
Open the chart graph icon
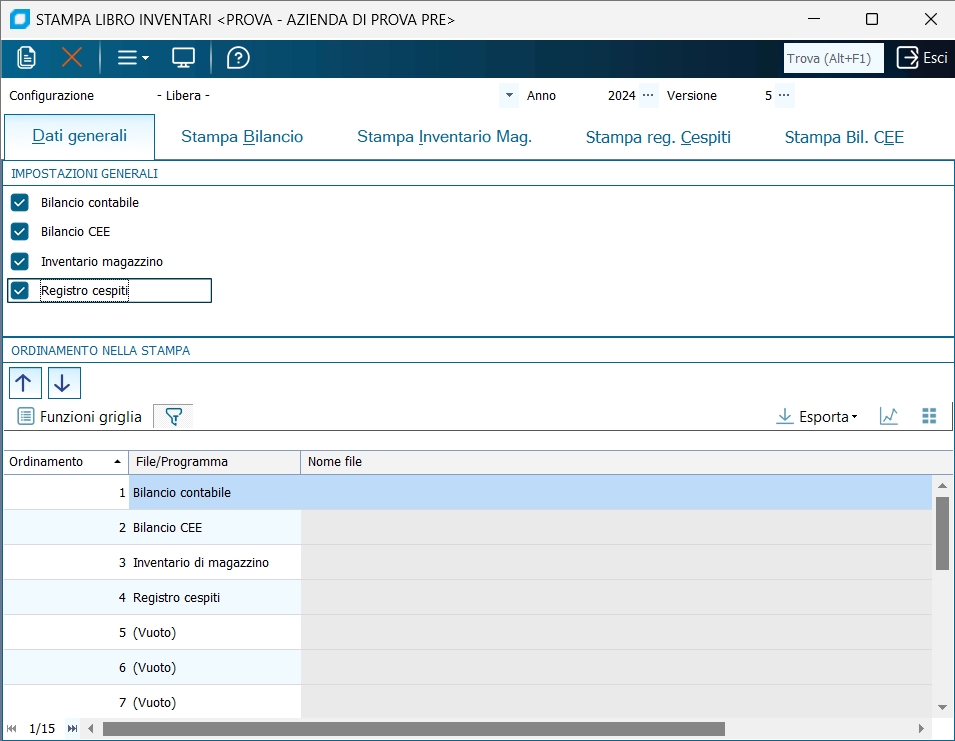pyautogui.click(x=888, y=417)
